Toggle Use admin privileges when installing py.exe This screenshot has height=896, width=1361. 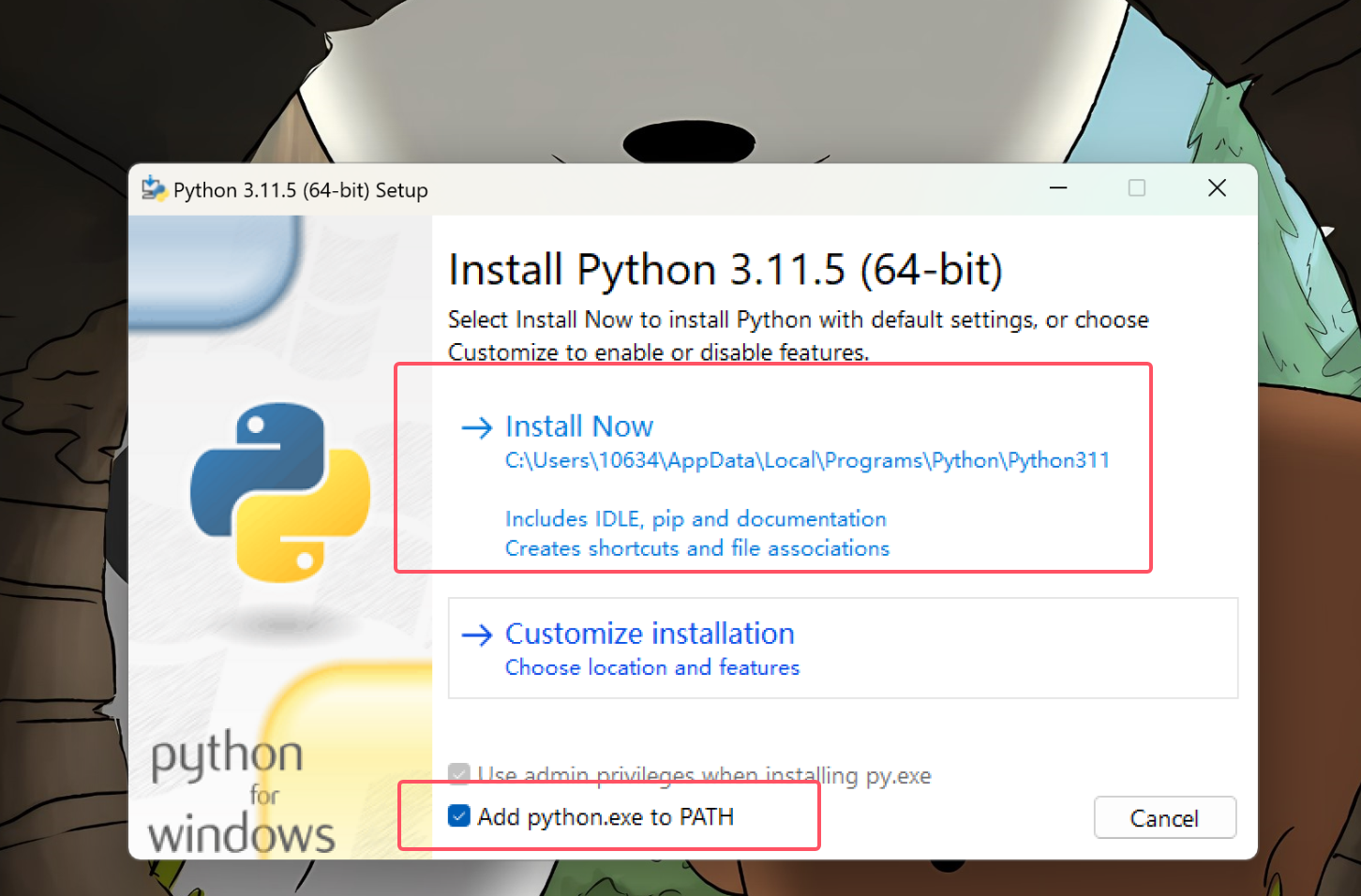click(459, 774)
